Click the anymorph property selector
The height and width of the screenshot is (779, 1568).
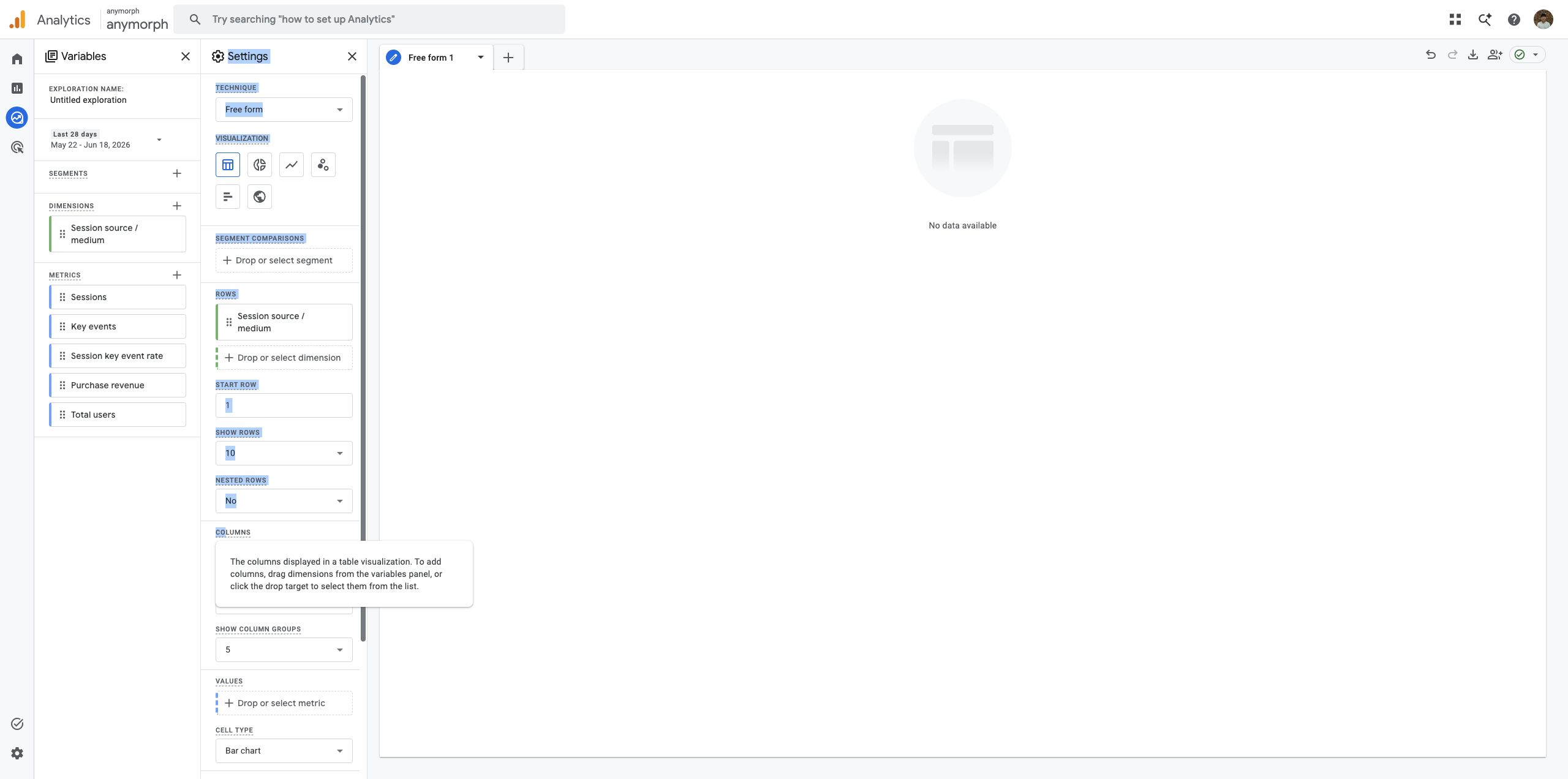coord(137,20)
